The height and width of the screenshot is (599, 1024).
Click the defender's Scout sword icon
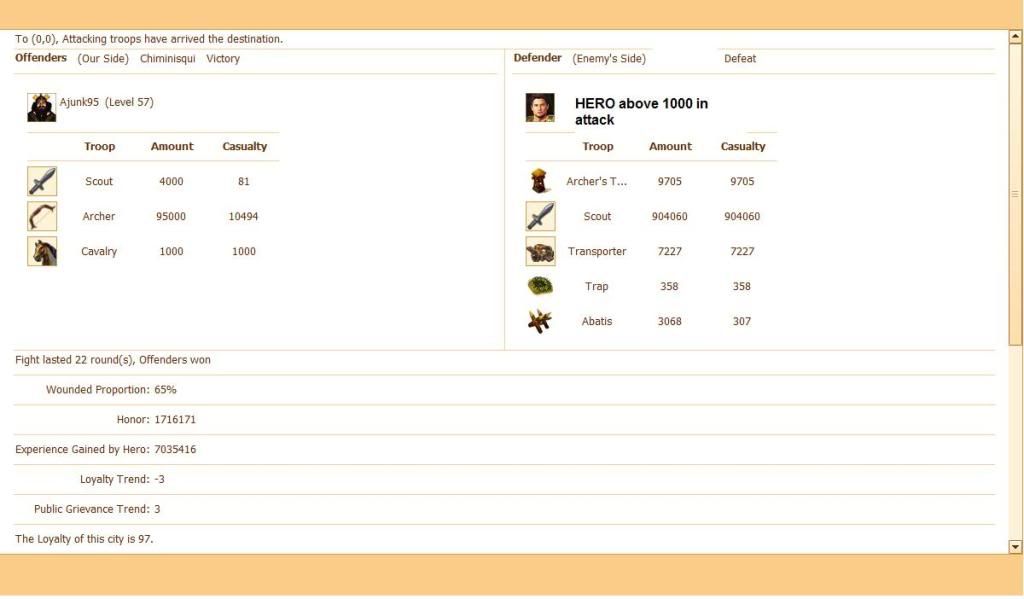pos(540,216)
